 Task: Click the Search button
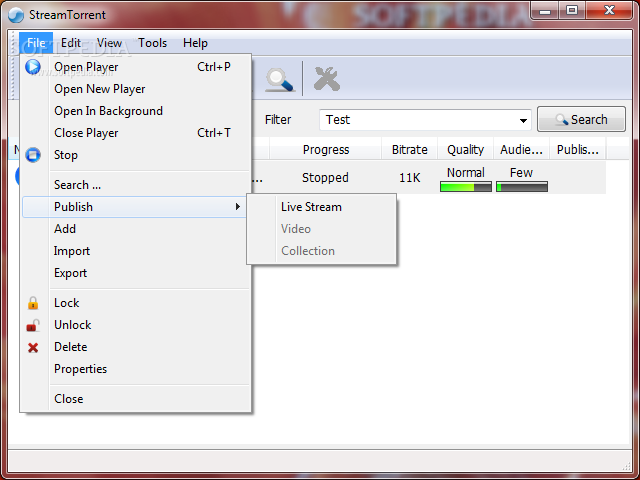[x=581, y=120]
